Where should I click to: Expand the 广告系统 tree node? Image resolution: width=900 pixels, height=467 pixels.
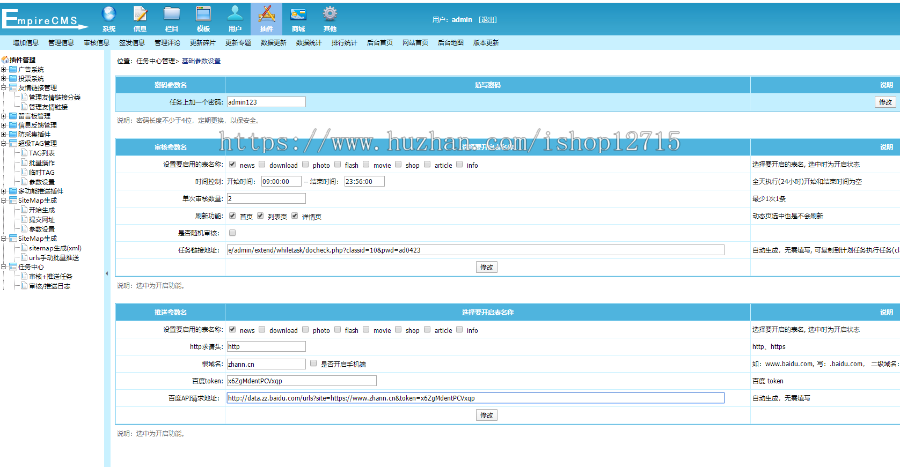3,69
